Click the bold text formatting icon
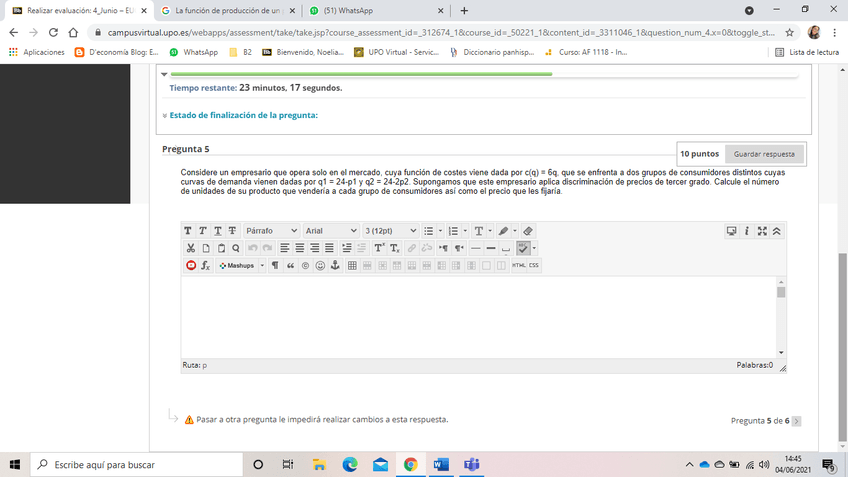Viewport: 848px width, 477px height. click(x=189, y=231)
